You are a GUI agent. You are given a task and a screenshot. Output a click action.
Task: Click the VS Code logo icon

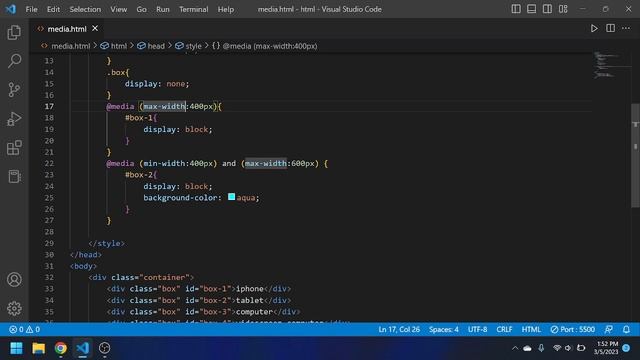click(11, 9)
